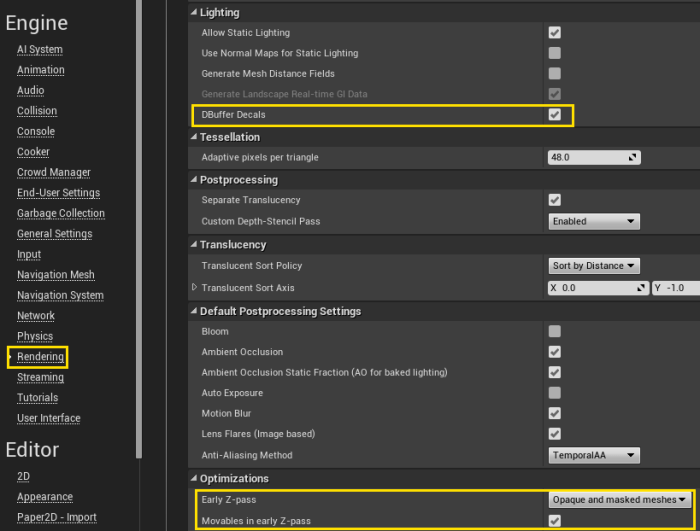The height and width of the screenshot is (531, 700).
Task: Open Anti-Aliasing Method dropdown
Action: coord(594,455)
